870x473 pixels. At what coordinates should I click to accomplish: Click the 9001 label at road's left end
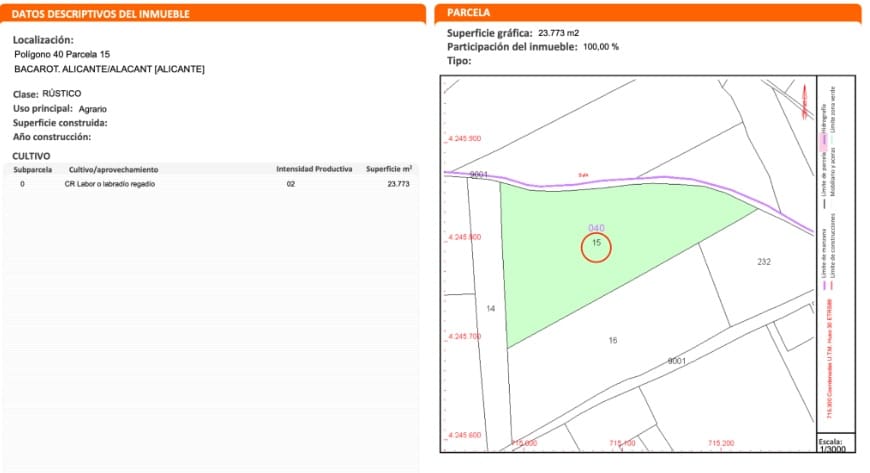478,175
